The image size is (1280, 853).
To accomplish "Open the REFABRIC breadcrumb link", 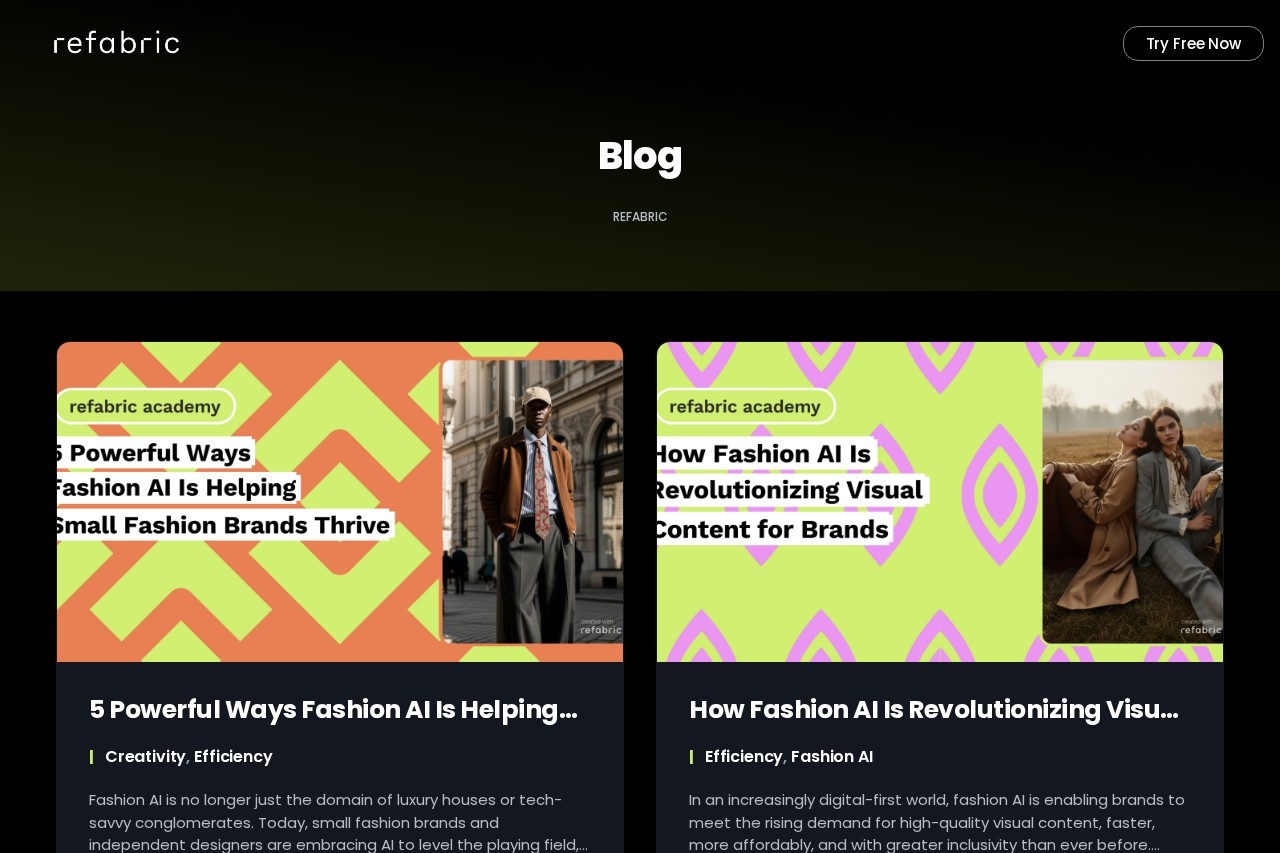I will 640,217.
